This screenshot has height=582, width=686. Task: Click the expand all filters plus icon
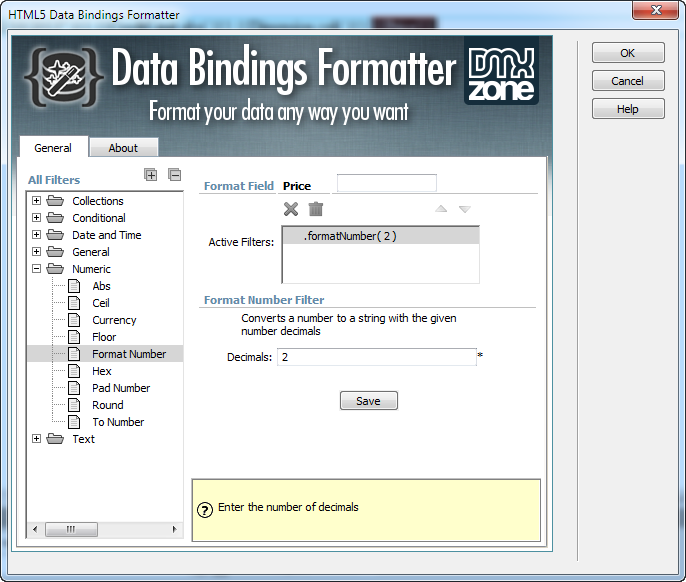[x=150, y=175]
